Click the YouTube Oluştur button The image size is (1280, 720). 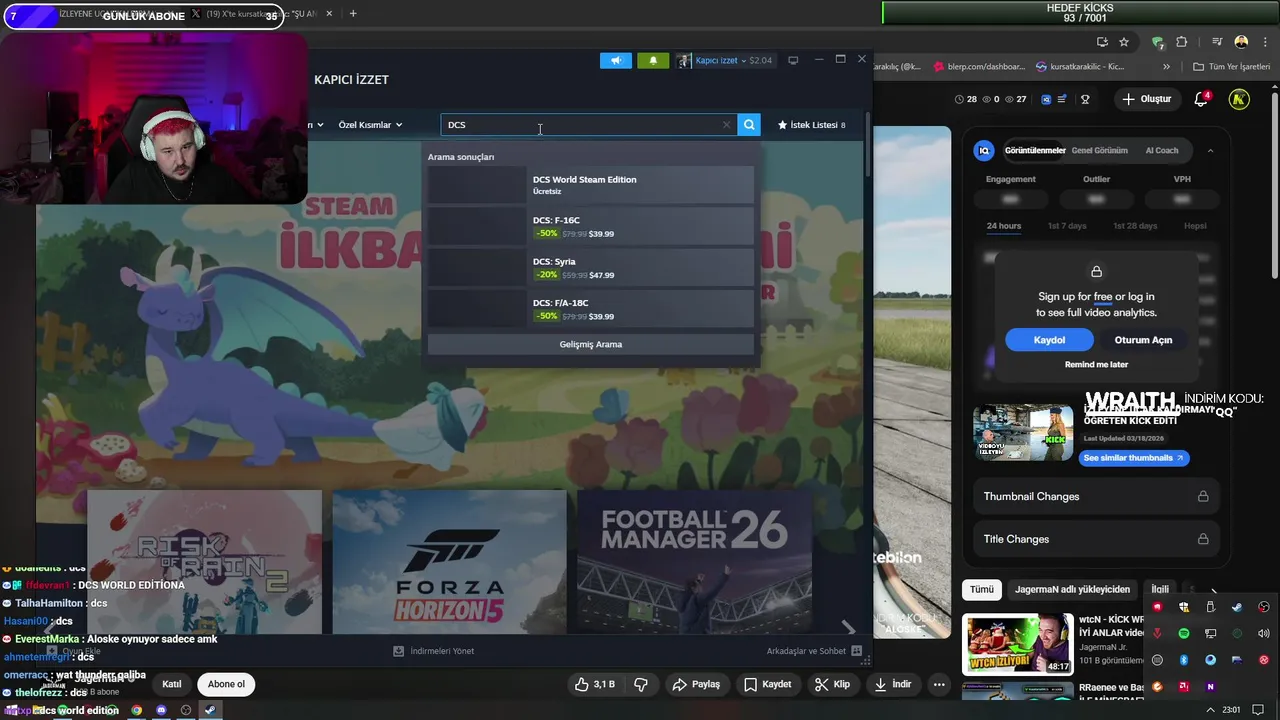(1146, 99)
